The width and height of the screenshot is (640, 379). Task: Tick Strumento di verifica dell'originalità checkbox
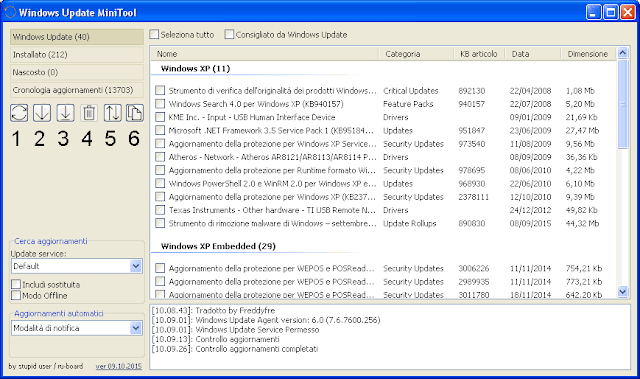click(x=160, y=91)
